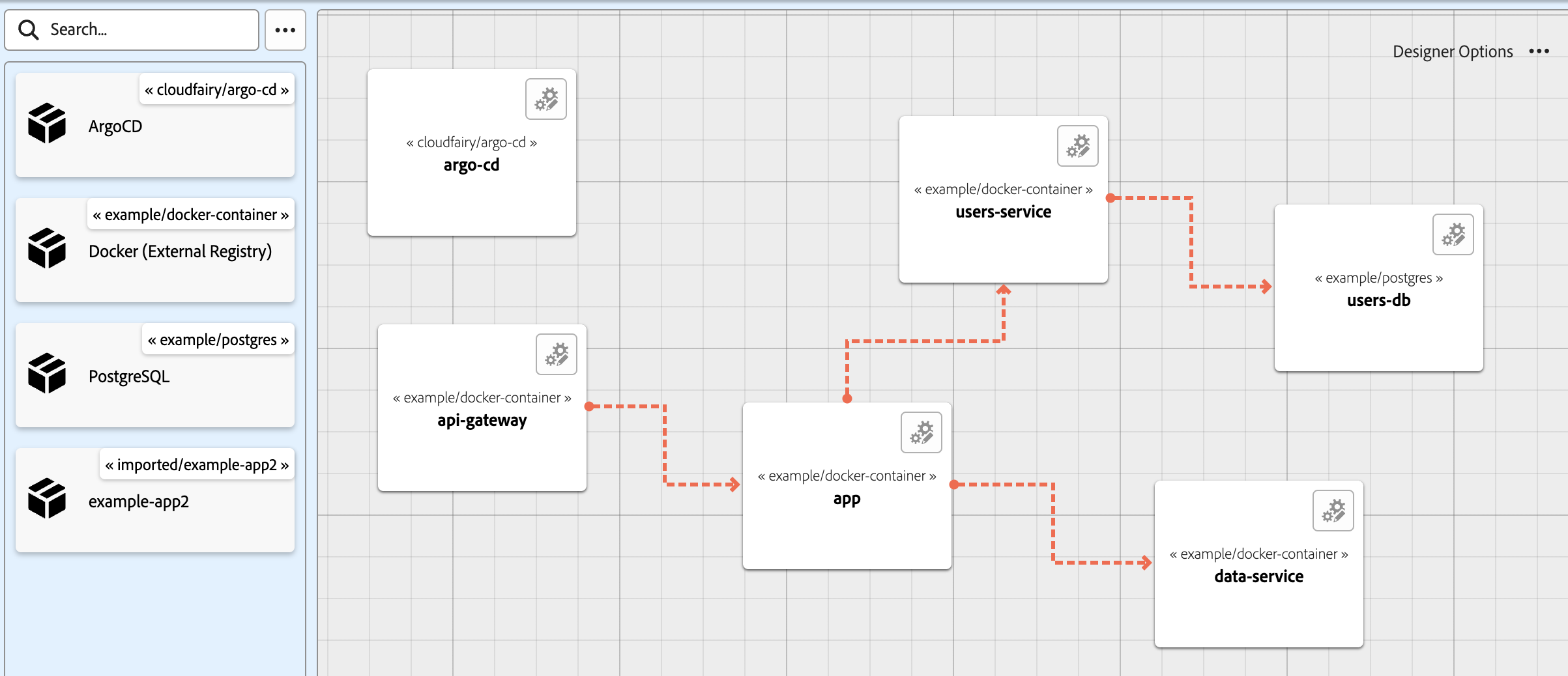
Task: Click the connection dot on app's top edge
Action: pyautogui.click(x=847, y=399)
